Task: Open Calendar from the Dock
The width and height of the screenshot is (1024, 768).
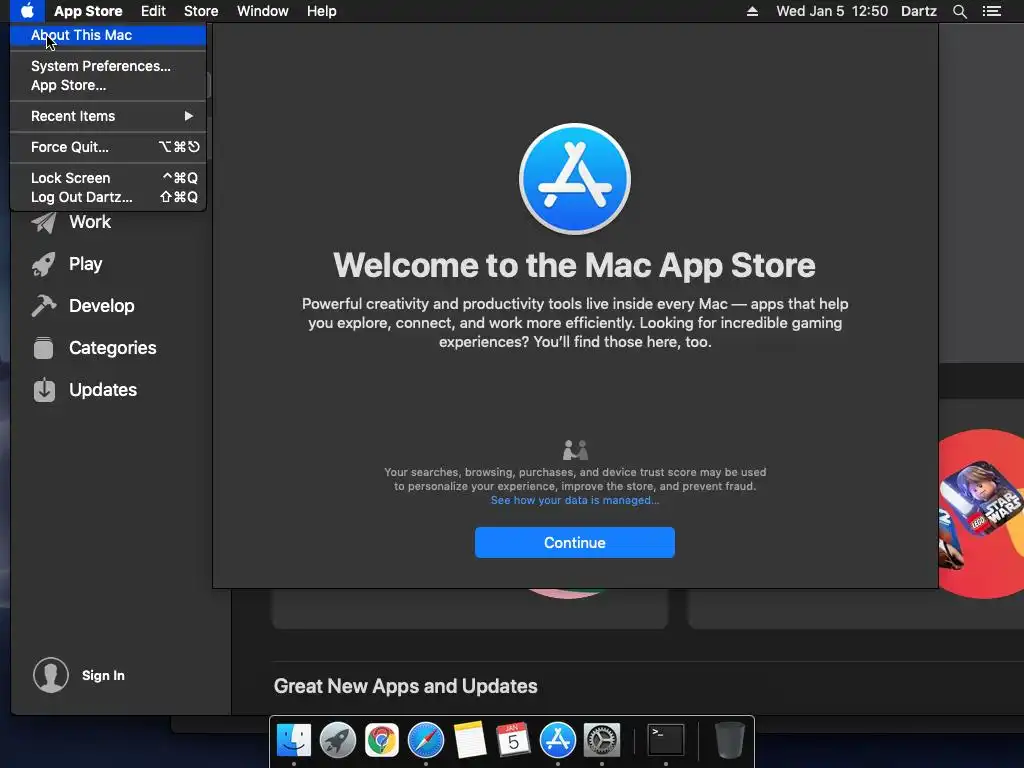Action: point(513,740)
